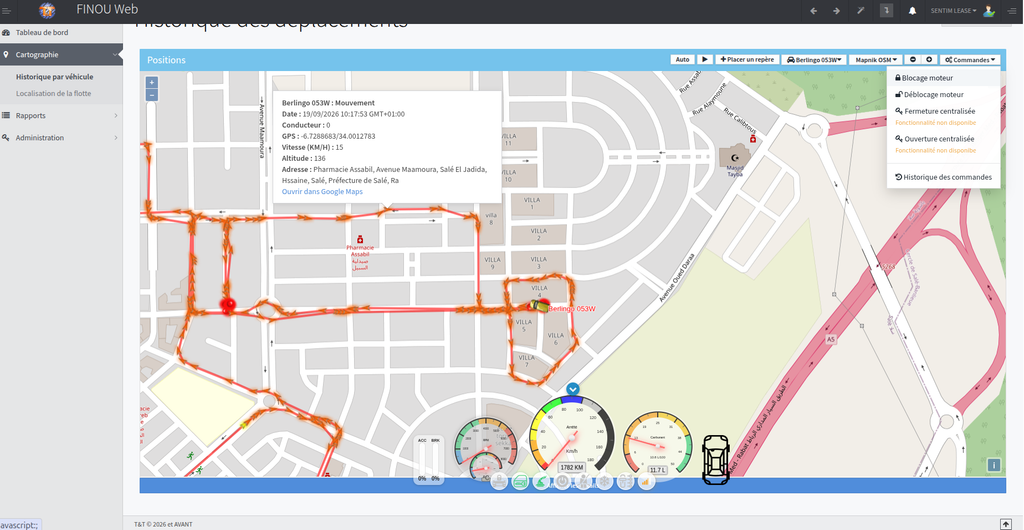Collapse the gauges with blue chevron
1024x530 pixels.
point(573,389)
